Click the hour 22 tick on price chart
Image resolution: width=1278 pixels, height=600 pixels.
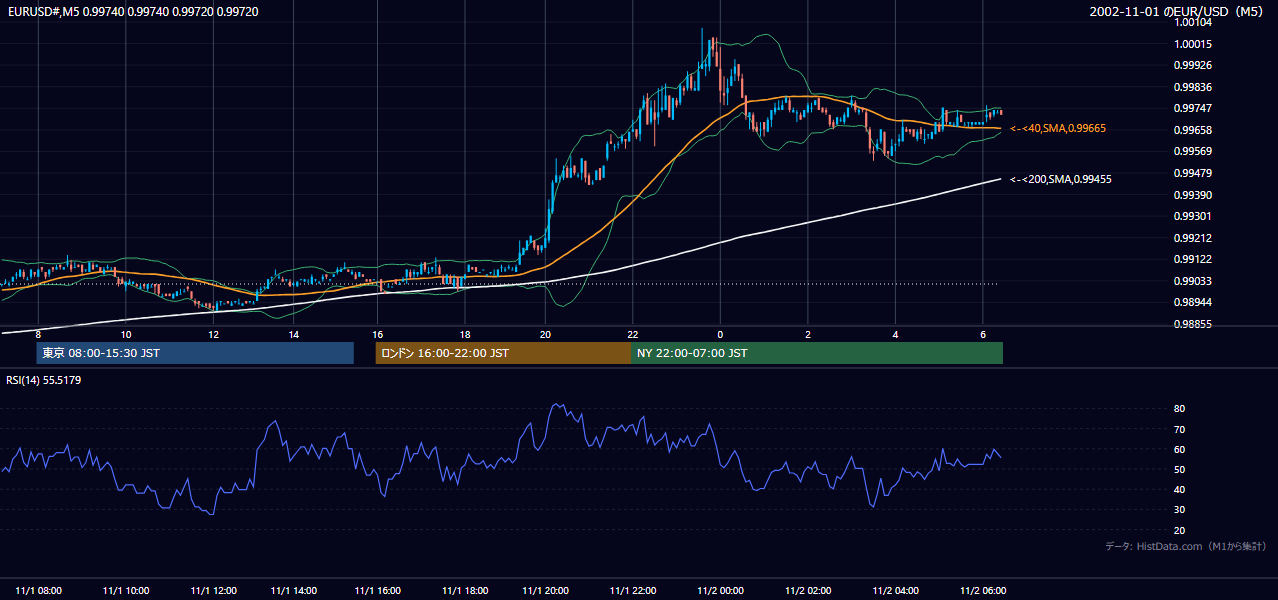click(632, 334)
